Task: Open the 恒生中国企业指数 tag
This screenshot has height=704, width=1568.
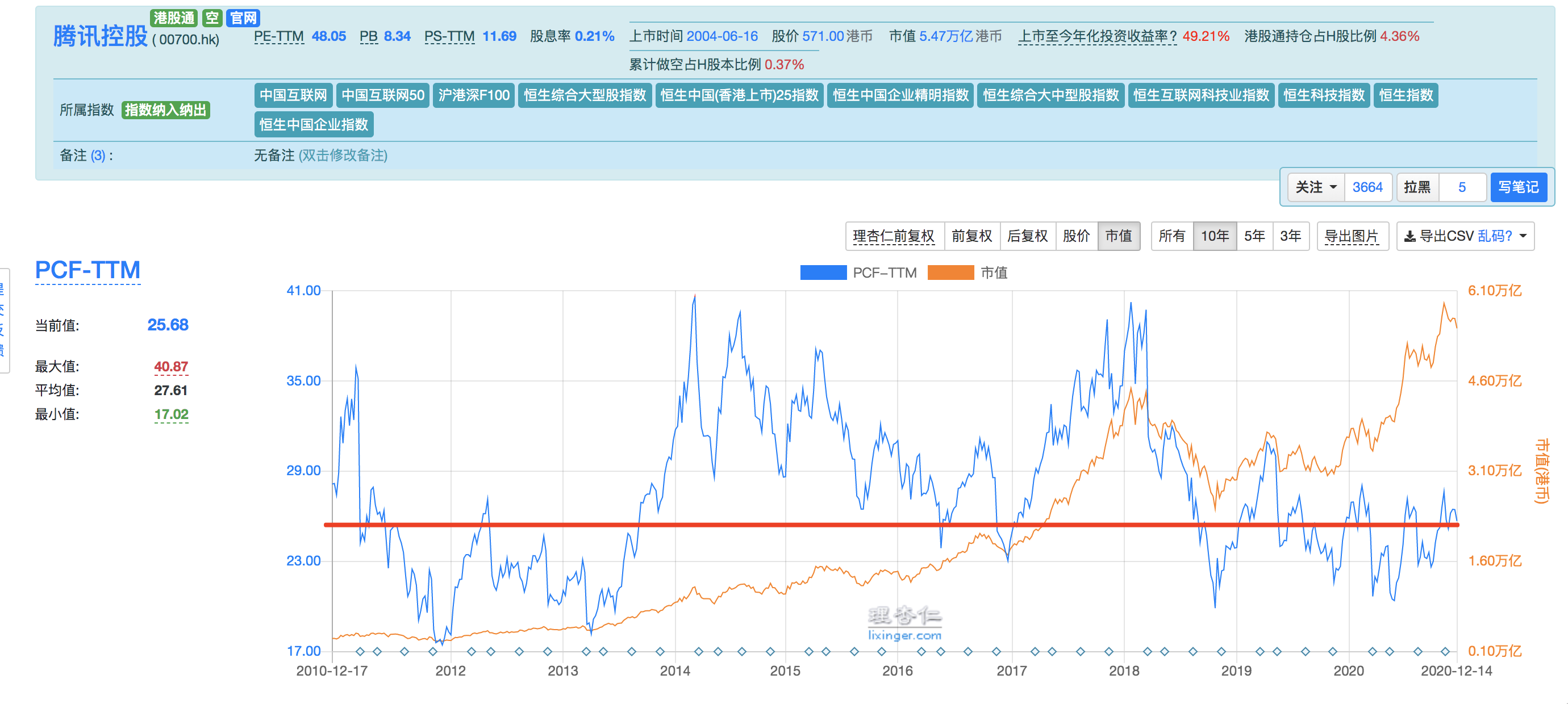Action: tap(314, 125)
